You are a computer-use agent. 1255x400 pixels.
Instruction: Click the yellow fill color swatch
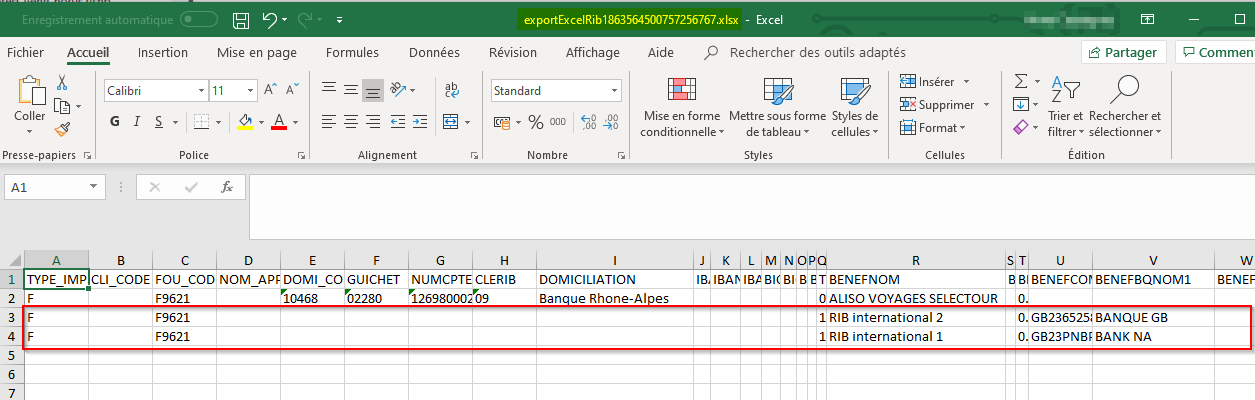click(x=245, y=122)
